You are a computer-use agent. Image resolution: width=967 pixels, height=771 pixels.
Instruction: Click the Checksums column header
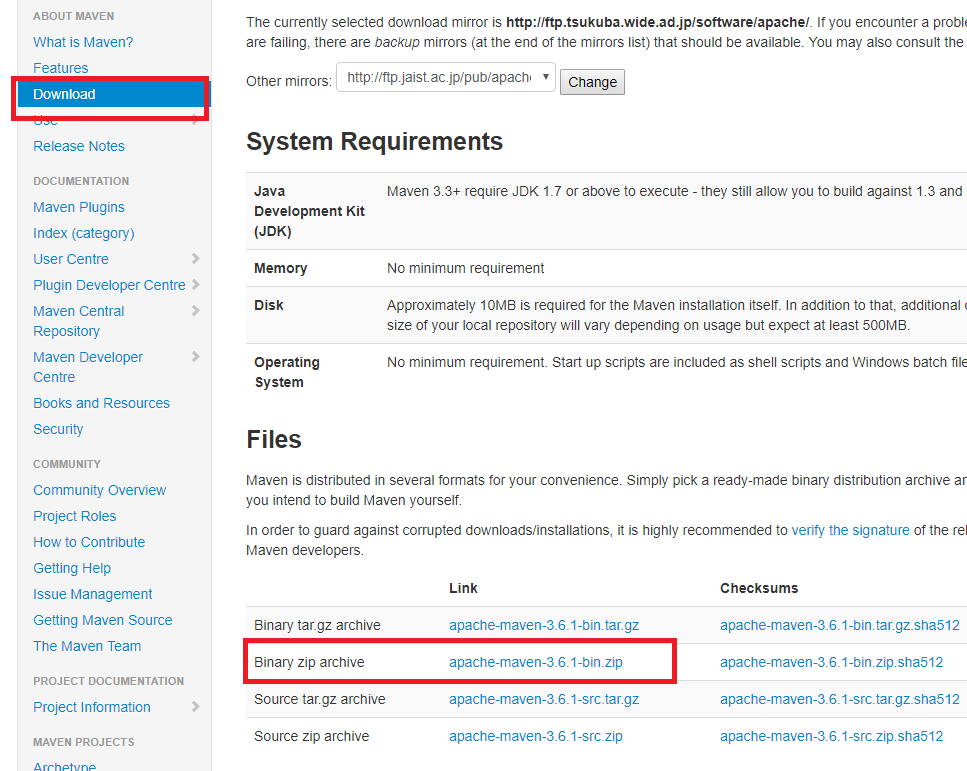point(759,588)
